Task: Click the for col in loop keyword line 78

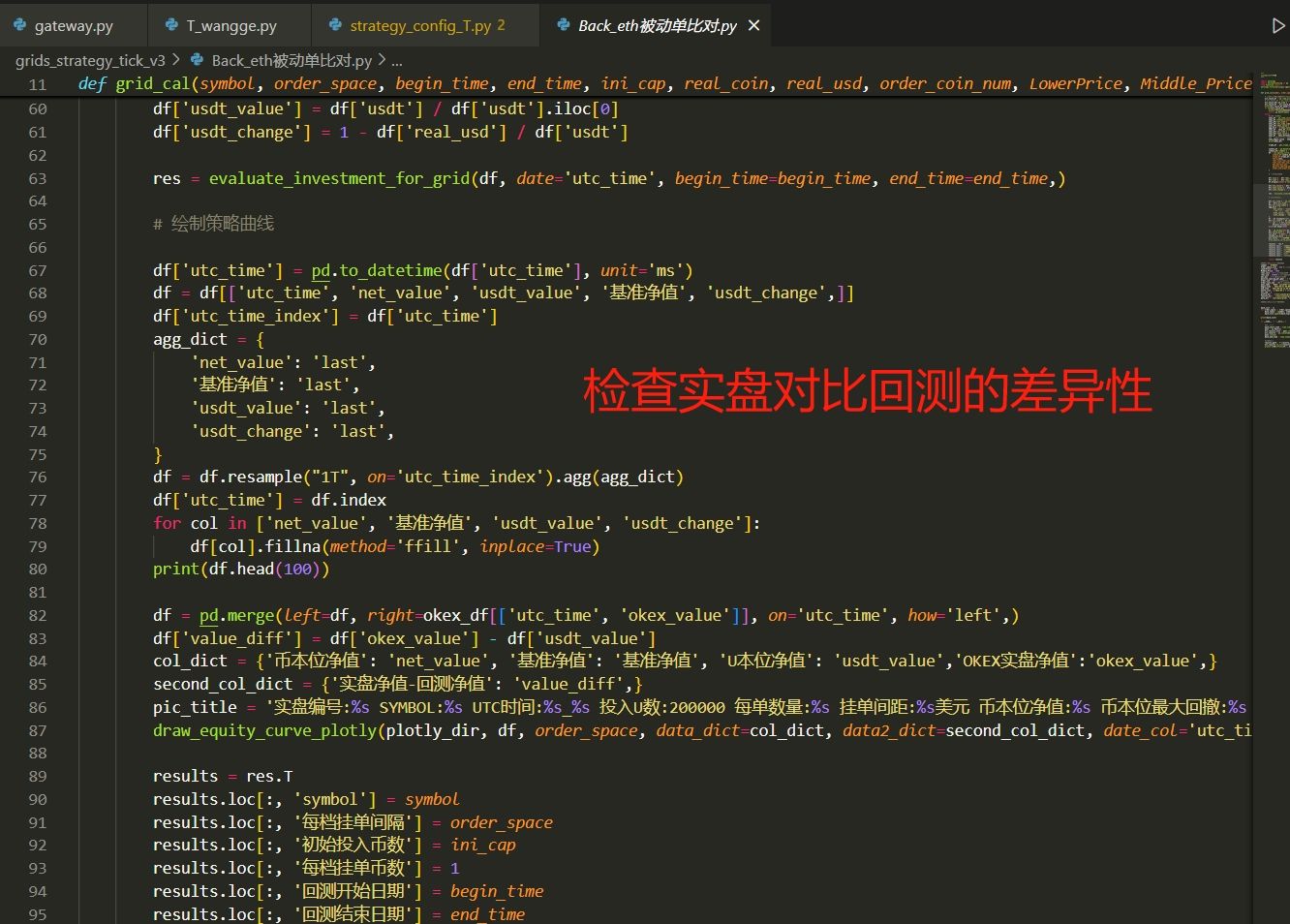Action: pos(167,524)
